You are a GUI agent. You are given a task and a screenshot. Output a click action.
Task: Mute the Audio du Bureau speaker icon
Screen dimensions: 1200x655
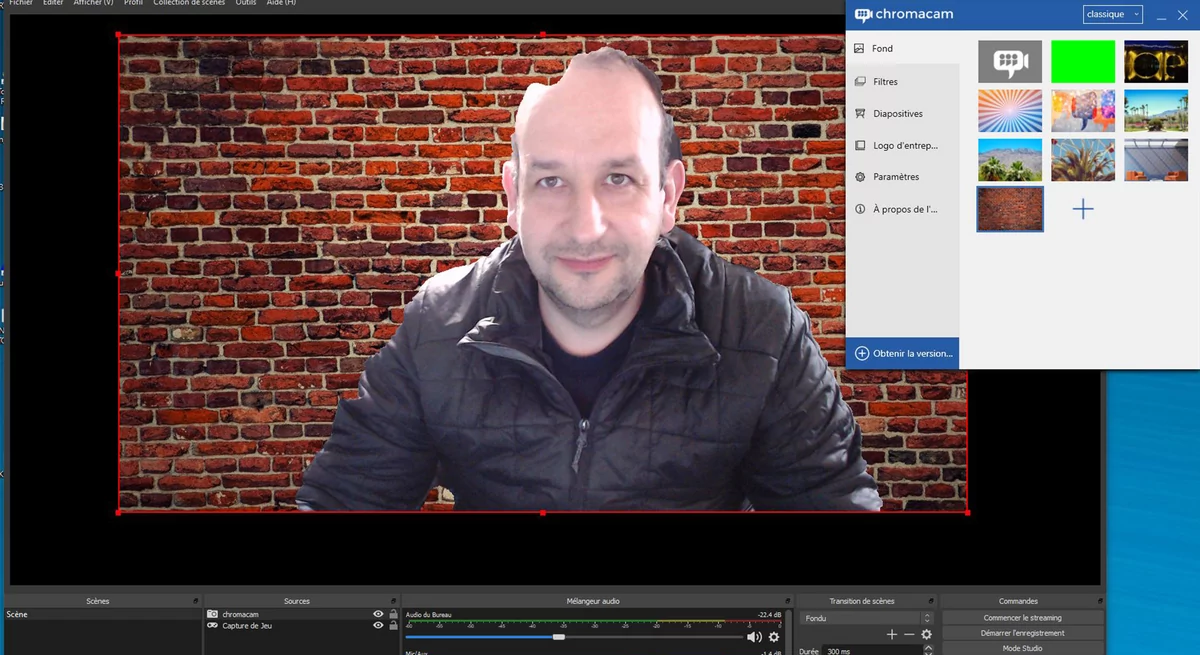pos(754,637)
